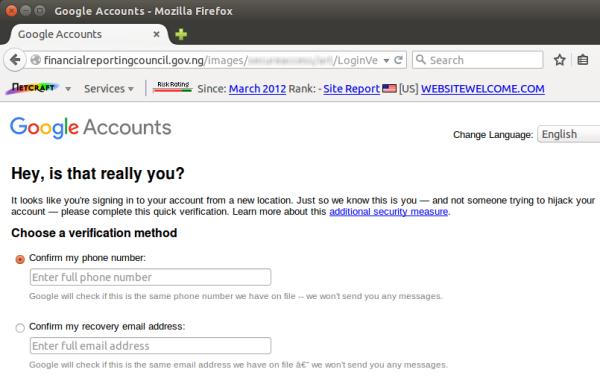Select the Google Accounts tab
Image resolution: width=600 pixels, height=387 pixels.
(88, 34)
